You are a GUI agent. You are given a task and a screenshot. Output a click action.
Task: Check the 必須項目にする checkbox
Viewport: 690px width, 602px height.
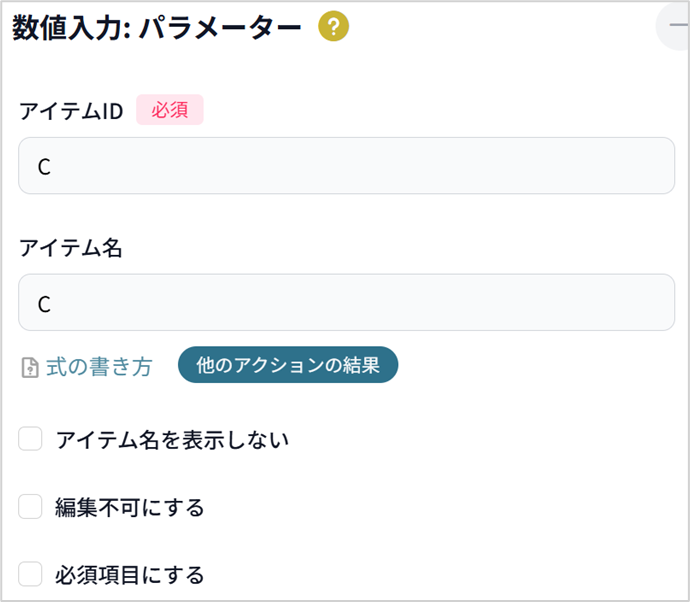(30, 574)
